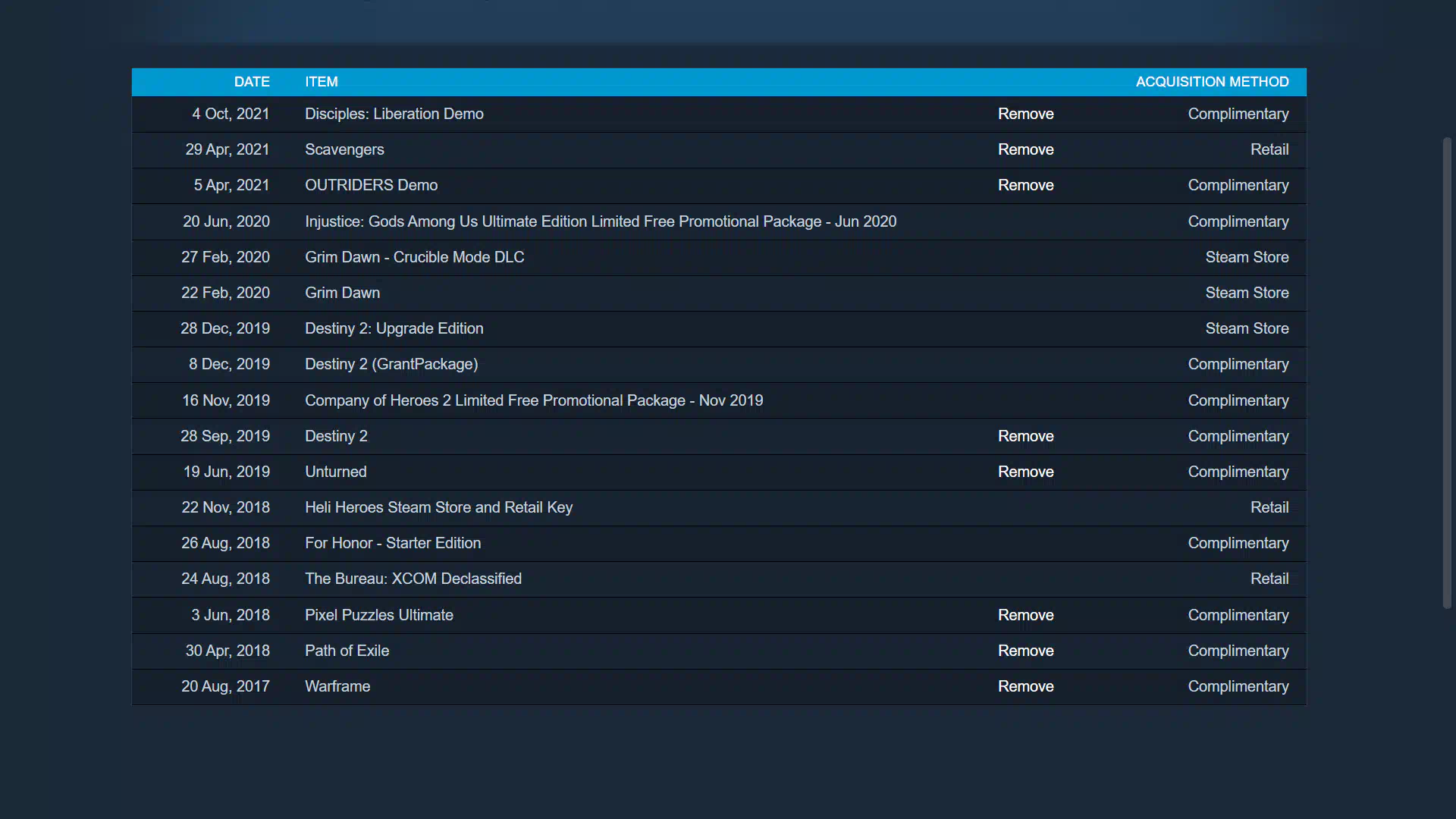The width and height of the screenshot is (1456, 819).
Task: Click the DATE column header
Action: (x=252, y=82)
